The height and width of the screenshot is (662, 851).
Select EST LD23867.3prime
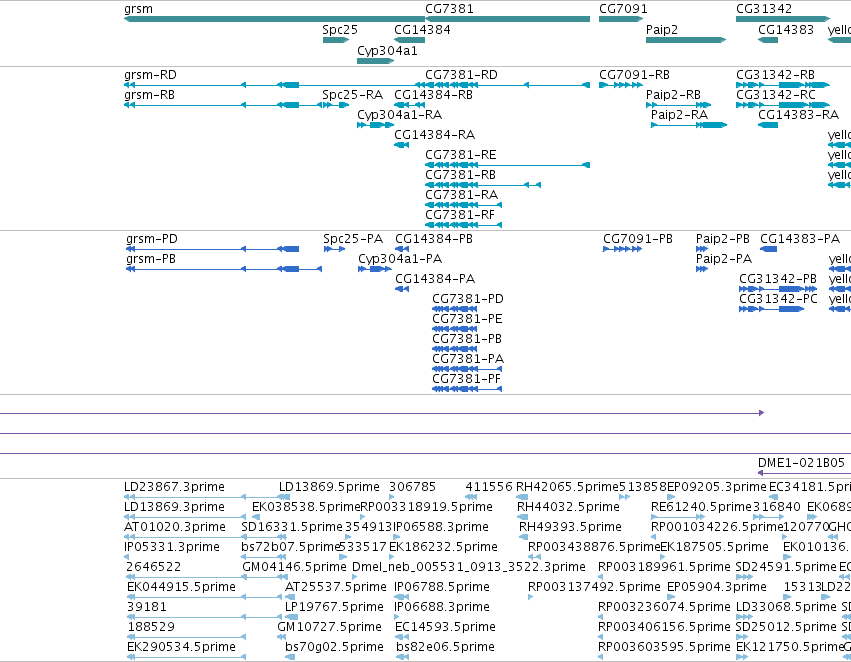click(174, 487)
